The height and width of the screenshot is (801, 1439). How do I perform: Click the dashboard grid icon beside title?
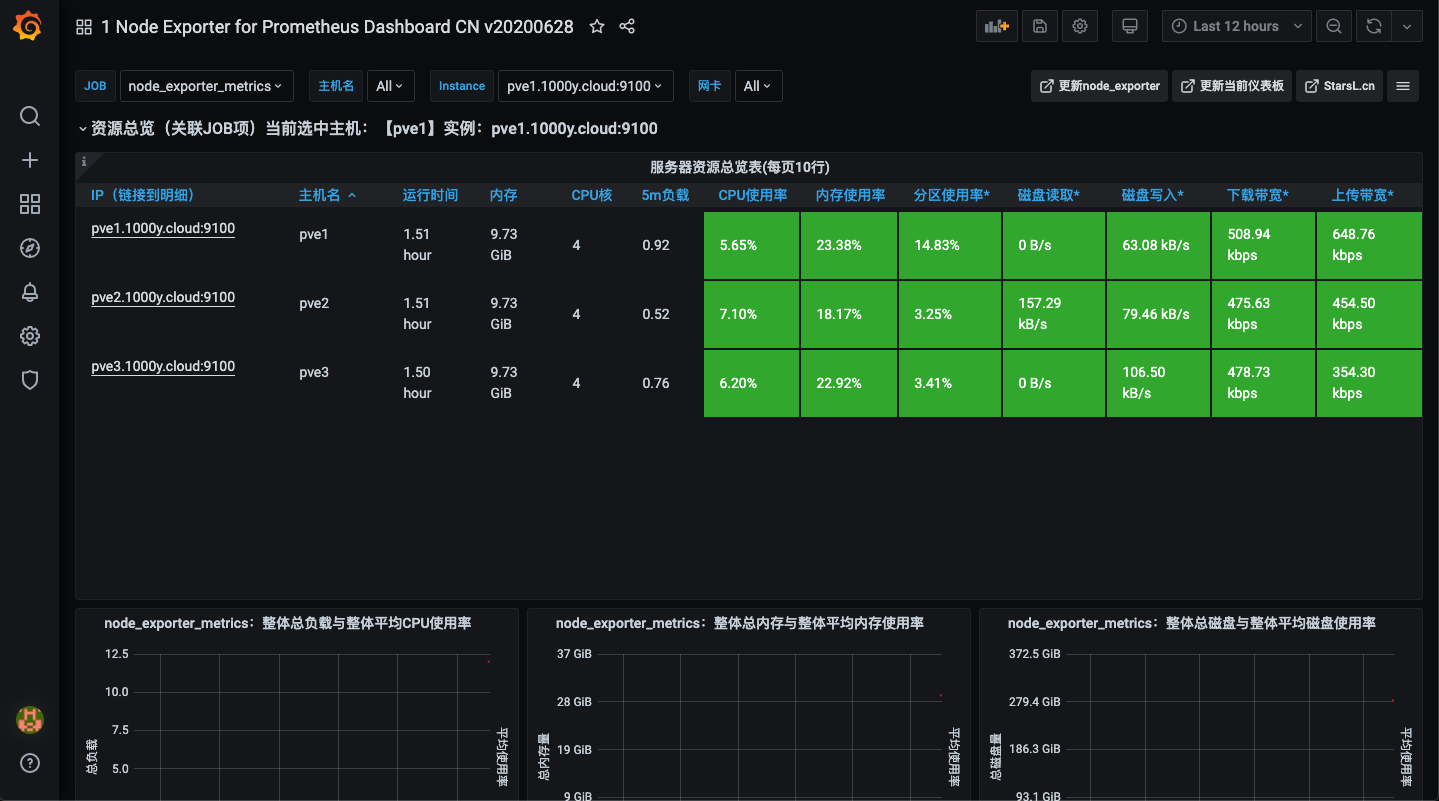84,27
